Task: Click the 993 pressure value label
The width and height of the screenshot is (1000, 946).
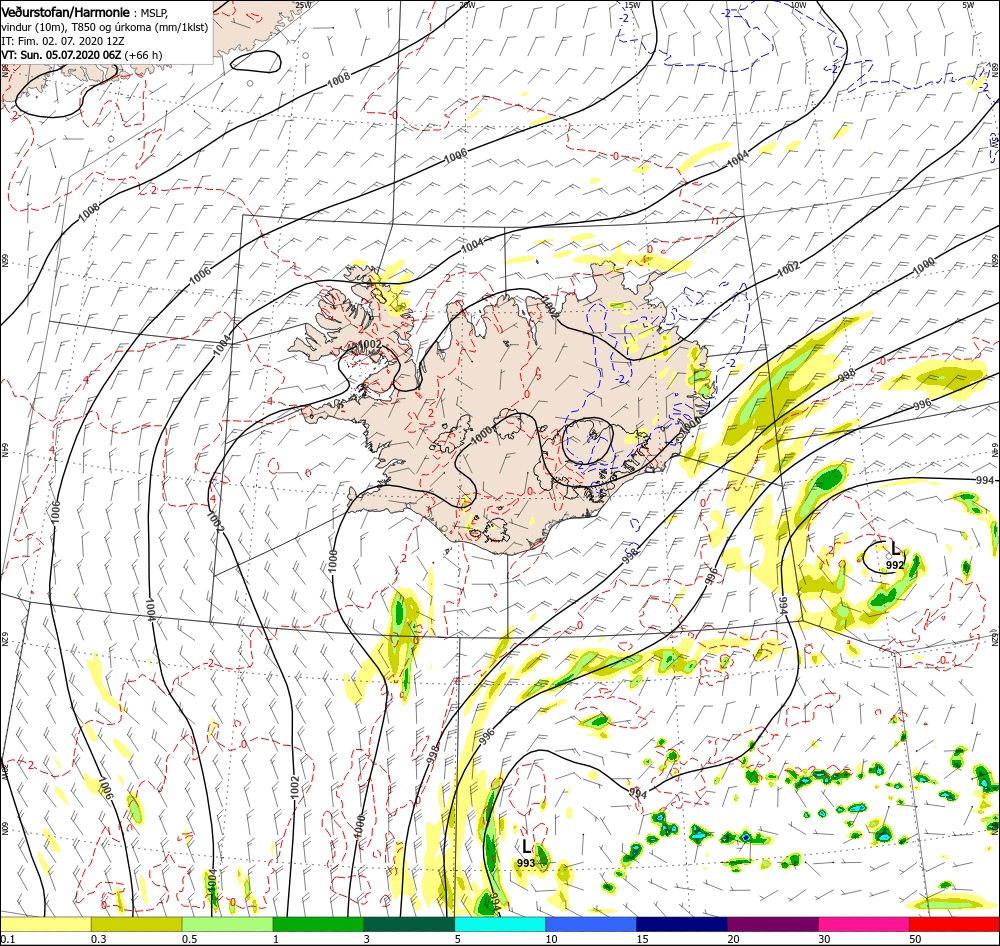Action: coord(526,863)
